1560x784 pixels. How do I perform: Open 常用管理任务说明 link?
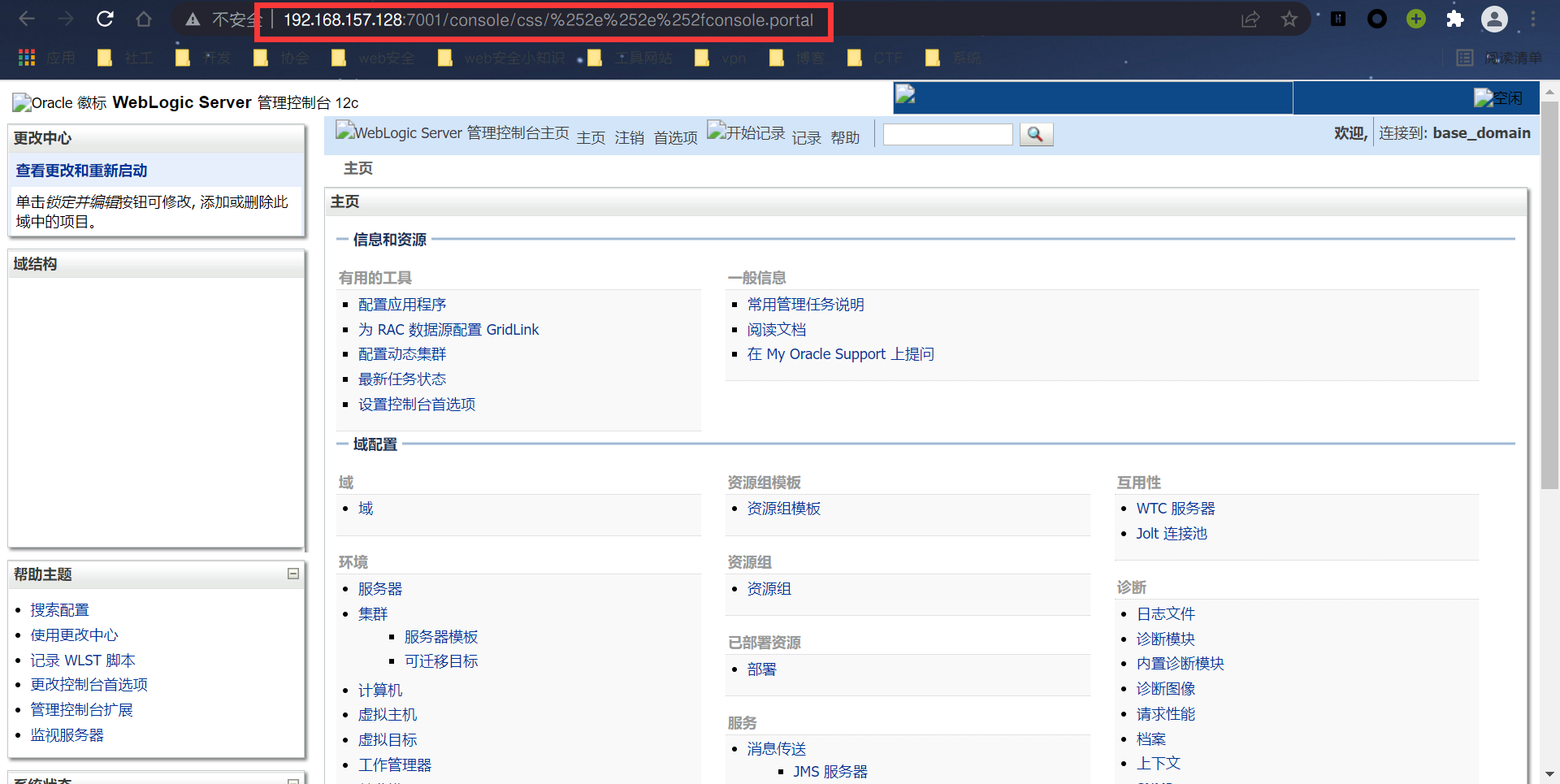click(805, 305)
